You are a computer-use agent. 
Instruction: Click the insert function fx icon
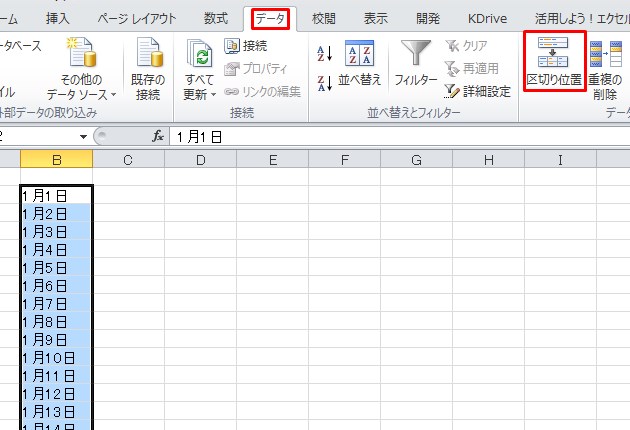click(x=158, y=136)
